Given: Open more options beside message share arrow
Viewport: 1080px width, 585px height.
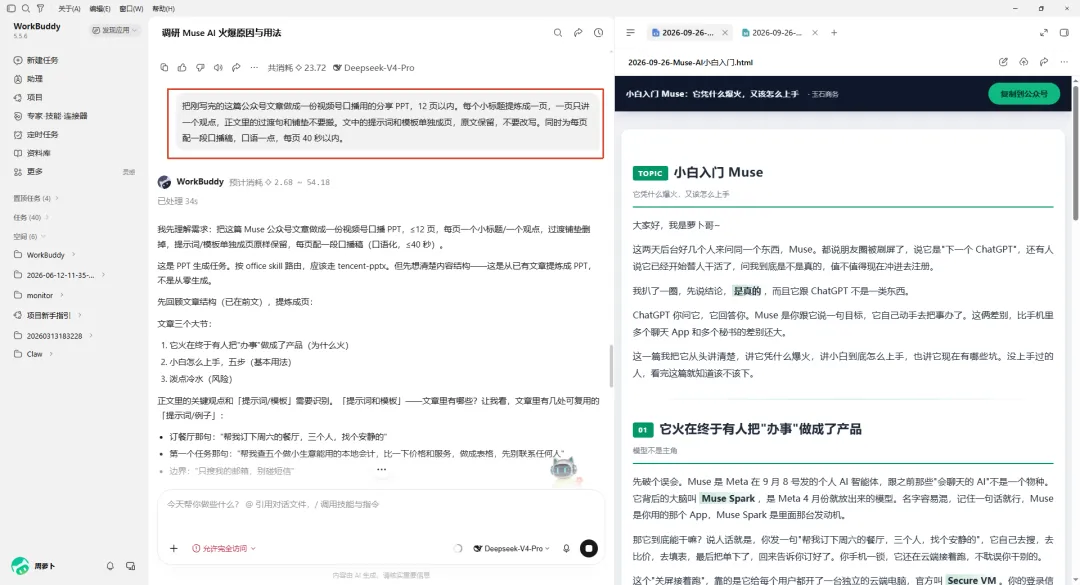Looking at the screenshot, I should click(254, 68).
